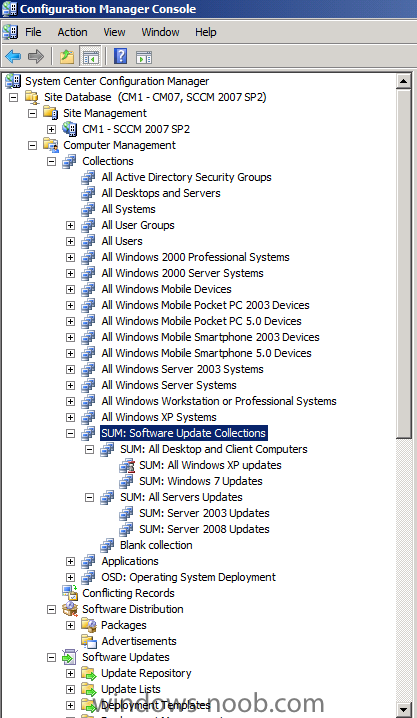Toggle Show/Hide Console Tree toolbar icon
The image size is (417, 718).
90,57
